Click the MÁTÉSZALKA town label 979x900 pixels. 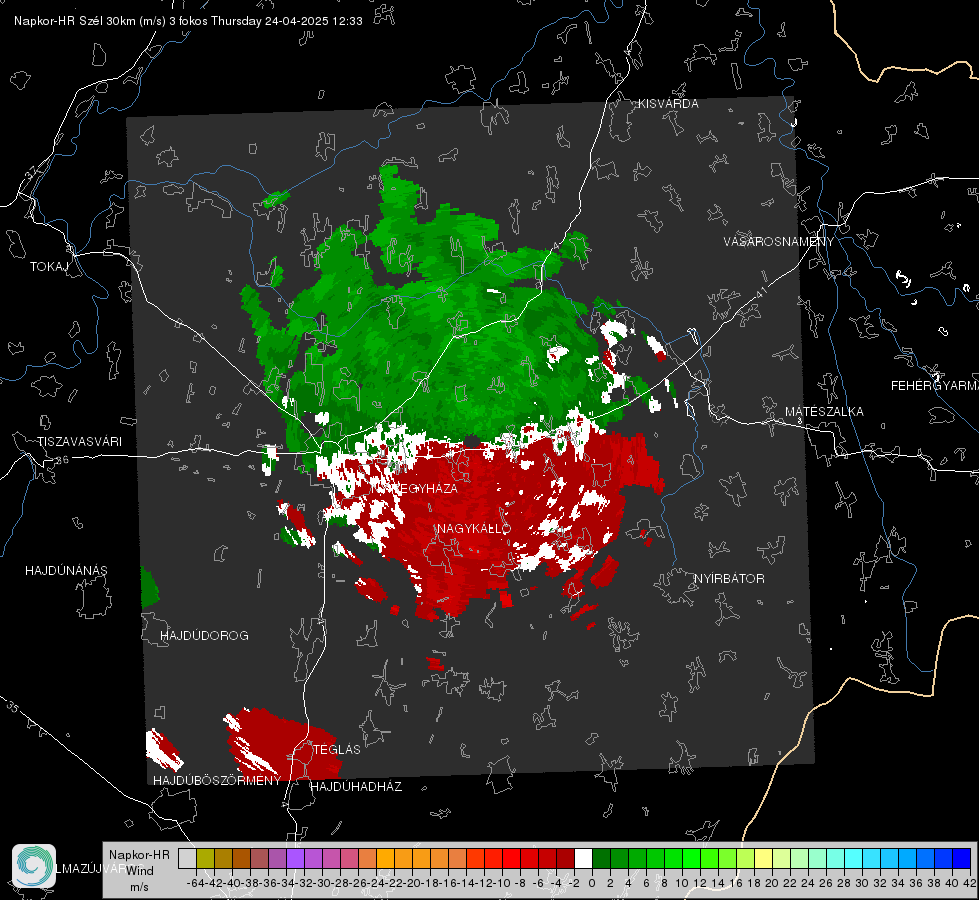[x=824, y=412]
